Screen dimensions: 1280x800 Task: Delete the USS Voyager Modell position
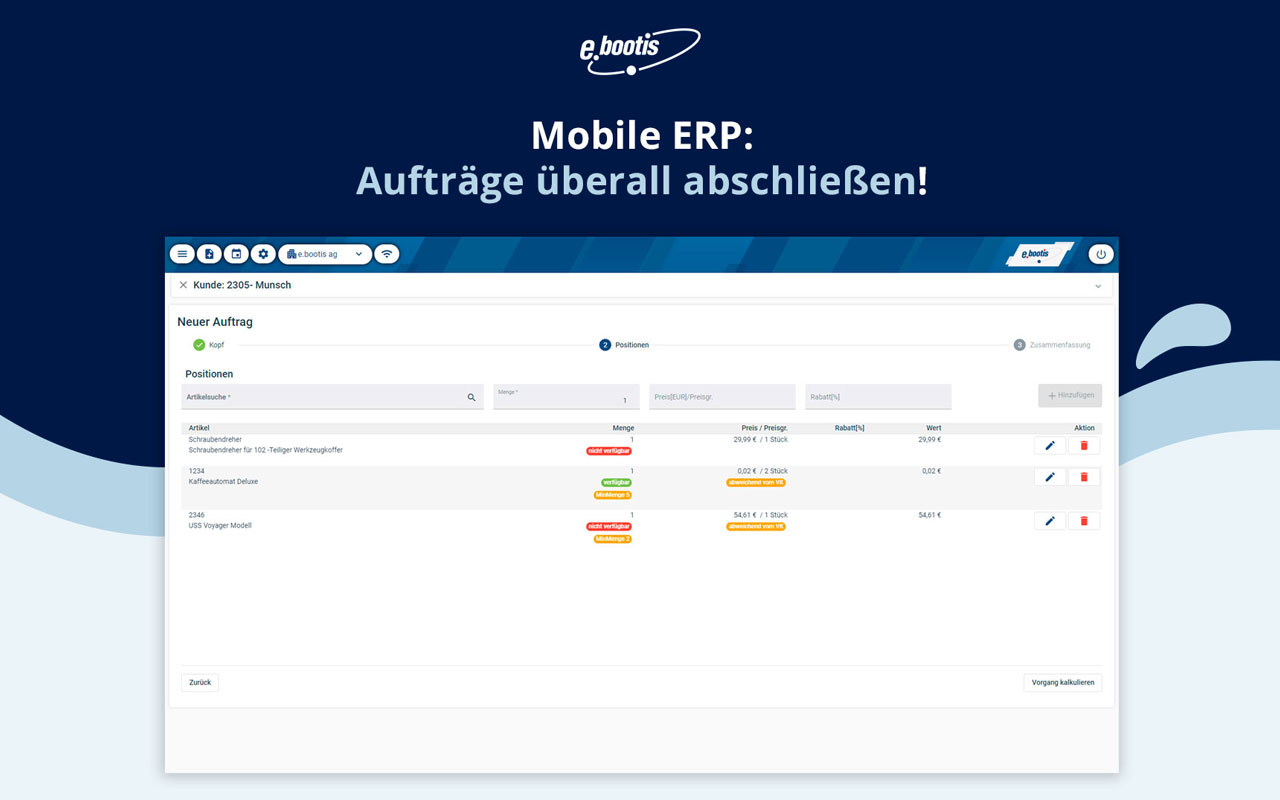pyautogui.click(x=1084, y=521)
